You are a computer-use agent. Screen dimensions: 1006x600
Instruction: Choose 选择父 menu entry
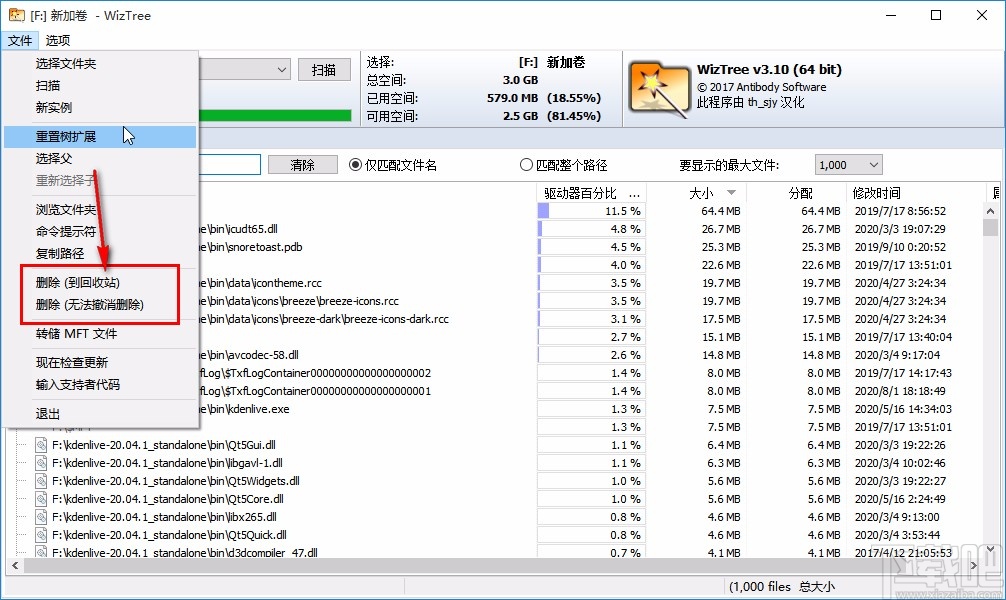[x=99, y=159]
